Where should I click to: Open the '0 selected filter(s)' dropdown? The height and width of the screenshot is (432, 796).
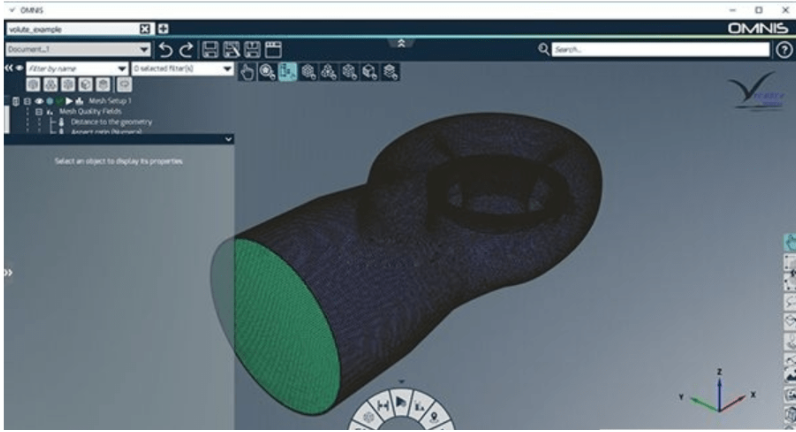click(227, 68)
